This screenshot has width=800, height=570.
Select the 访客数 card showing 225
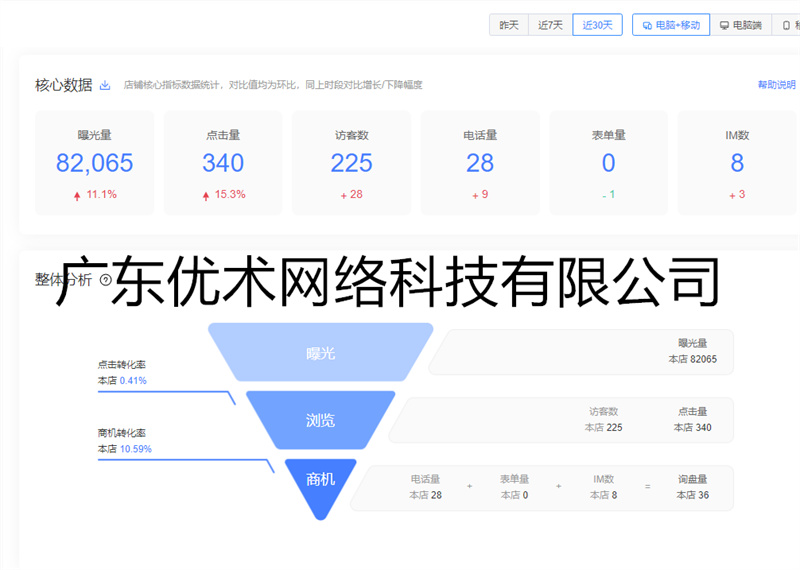coord(352,163)
